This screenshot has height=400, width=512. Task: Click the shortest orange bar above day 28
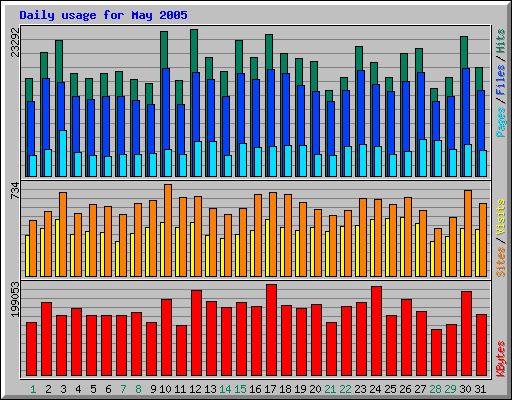438,252
